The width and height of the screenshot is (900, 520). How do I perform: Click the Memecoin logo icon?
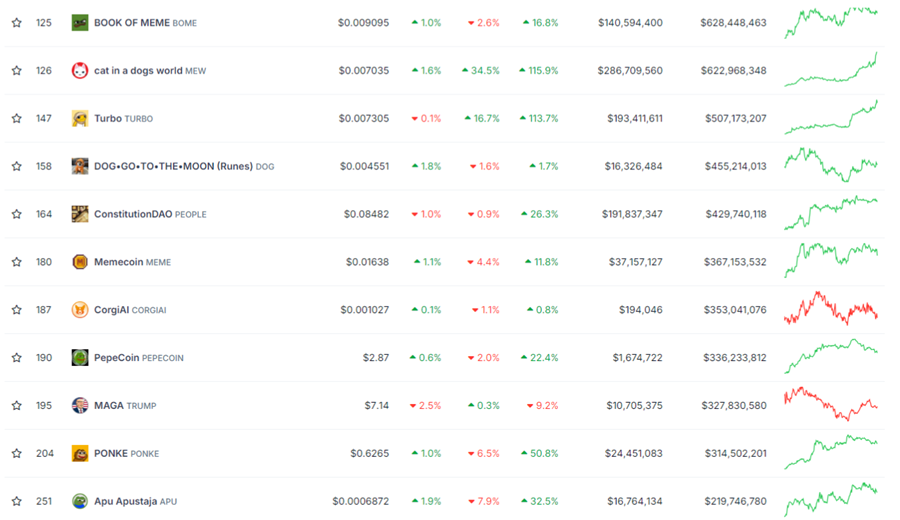(x=80, y=262)
